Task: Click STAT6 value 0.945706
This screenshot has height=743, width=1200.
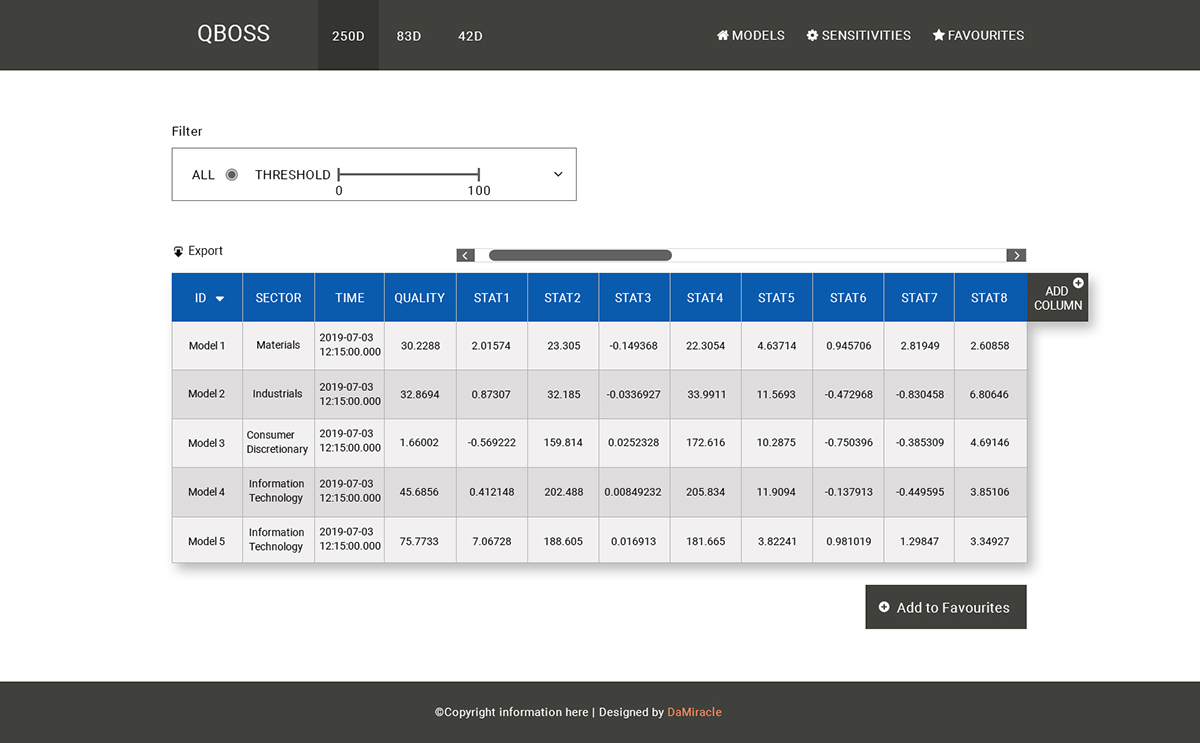Action: (848, 346)
